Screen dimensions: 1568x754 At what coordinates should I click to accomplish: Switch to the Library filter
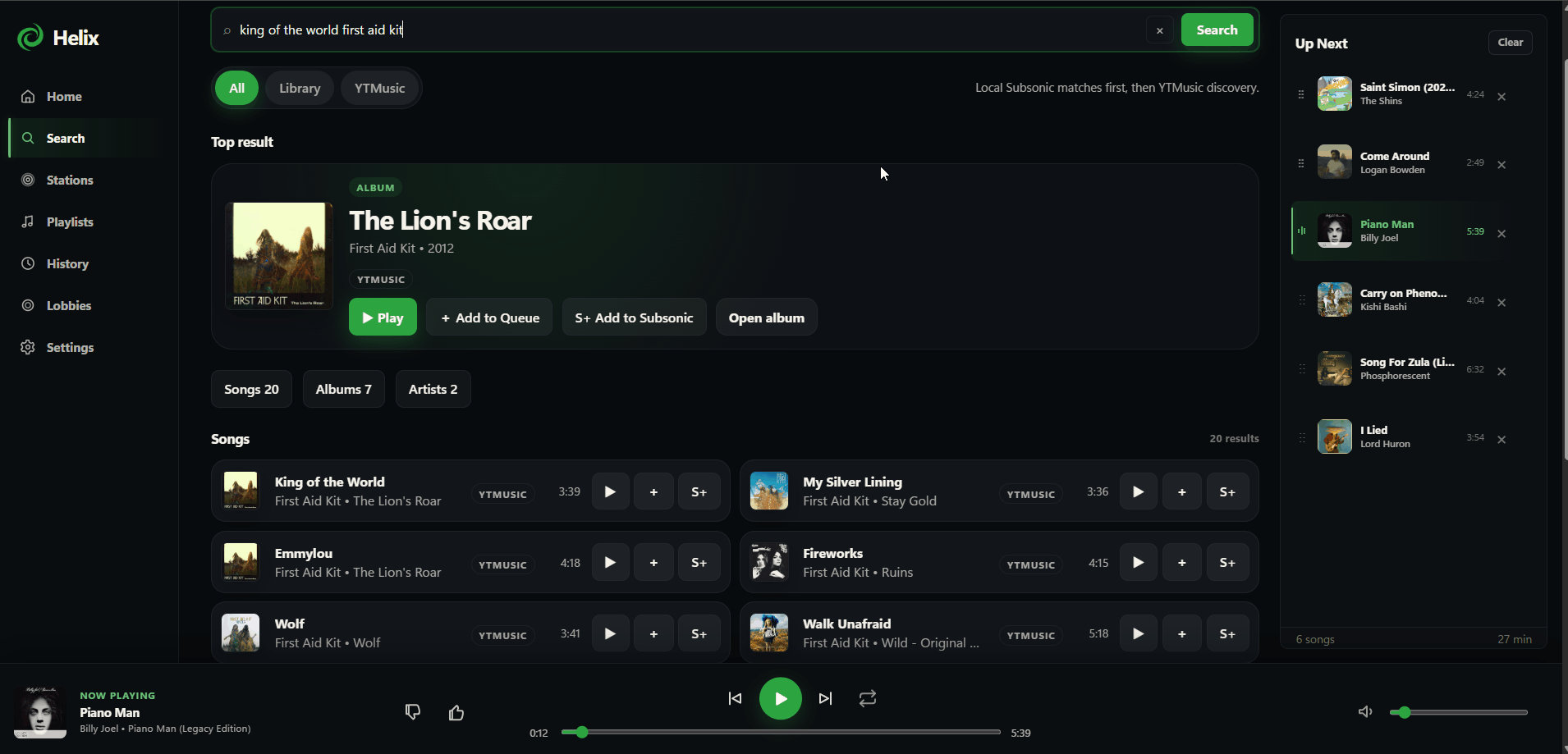click(300, 88)
